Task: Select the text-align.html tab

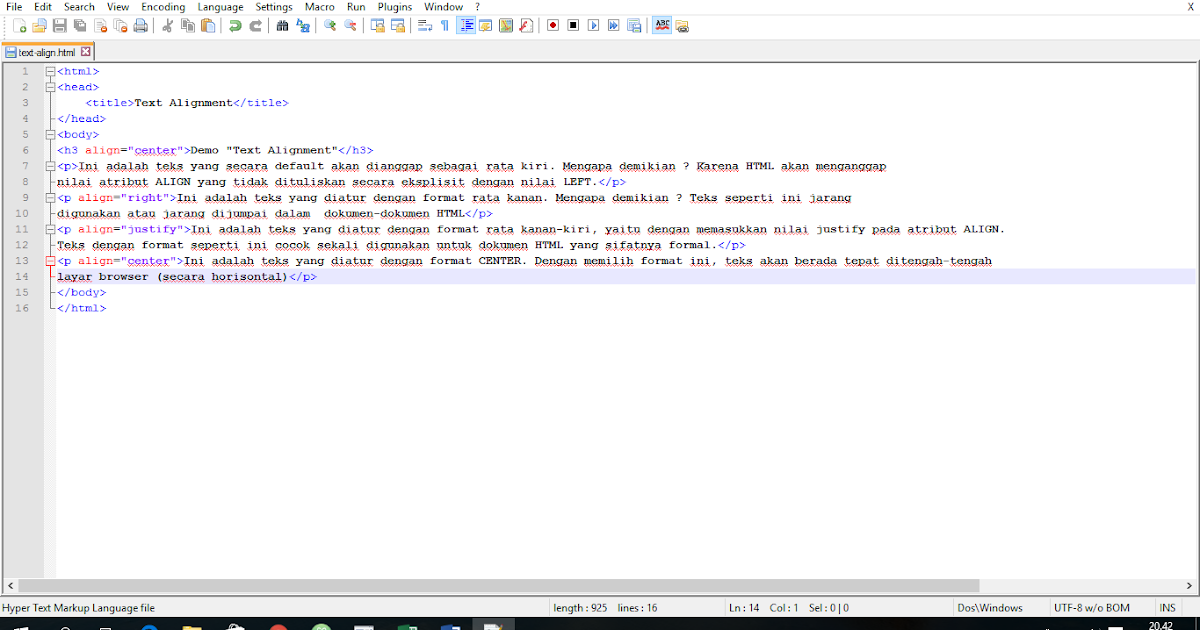Action: (x=47, y=52)
